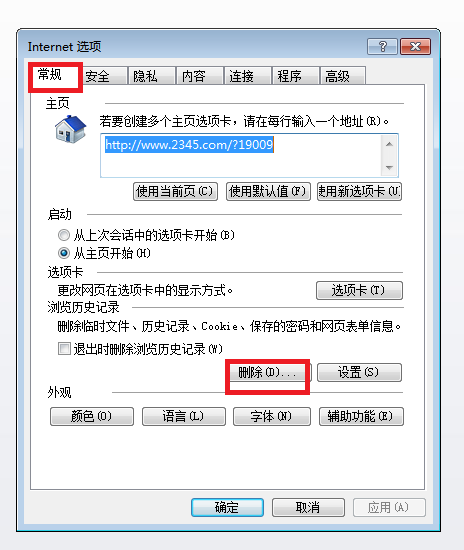Click the homepage box scroll down arrow

(x=389, y=167)
